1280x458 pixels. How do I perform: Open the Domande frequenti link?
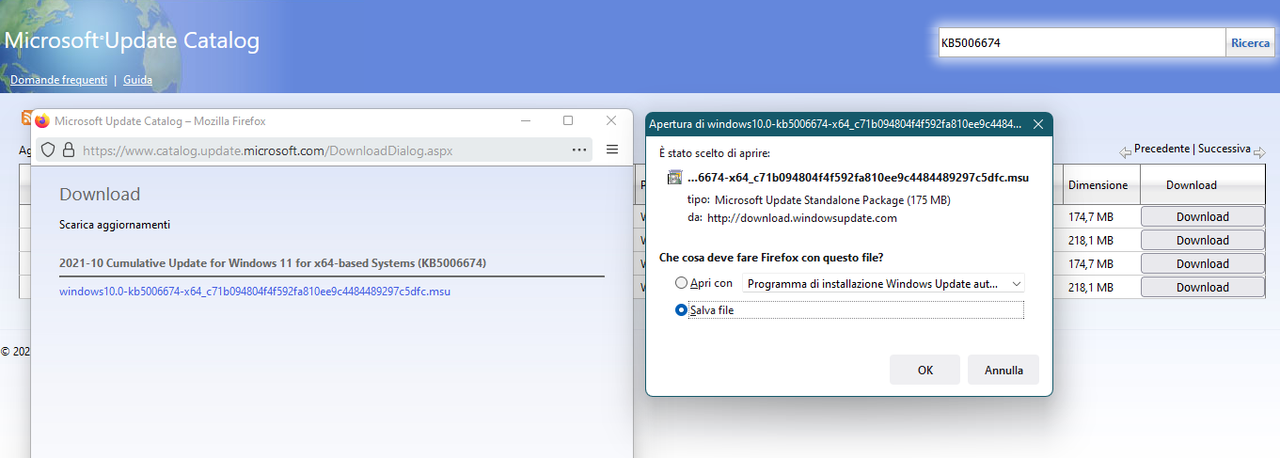tap(58, 80)
